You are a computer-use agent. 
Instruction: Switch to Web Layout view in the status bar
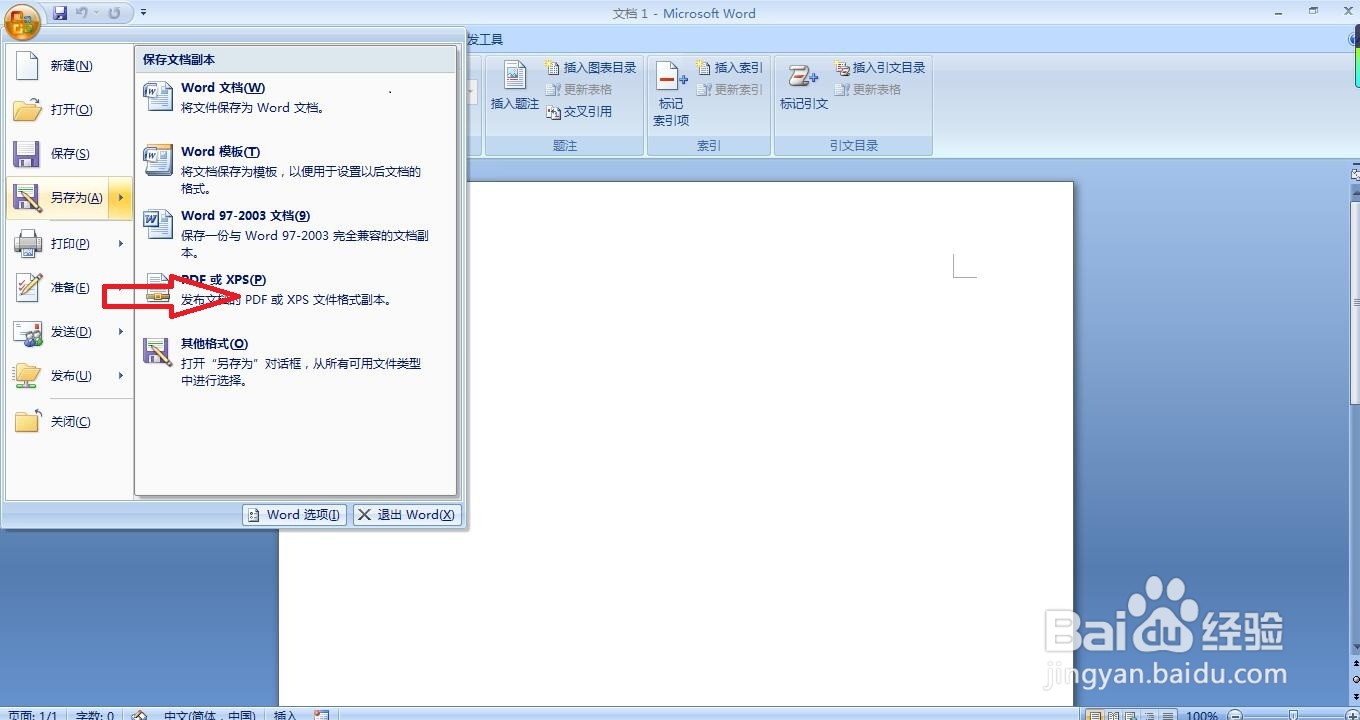tap(1131, 716)
